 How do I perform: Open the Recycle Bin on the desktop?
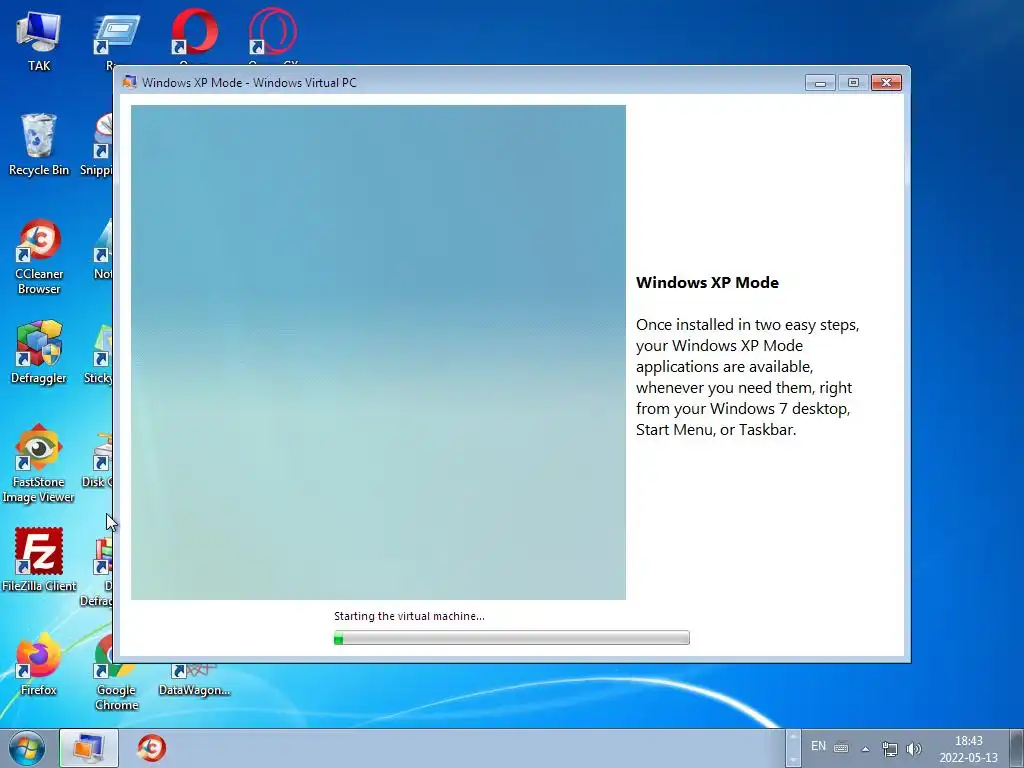point(39,144)
